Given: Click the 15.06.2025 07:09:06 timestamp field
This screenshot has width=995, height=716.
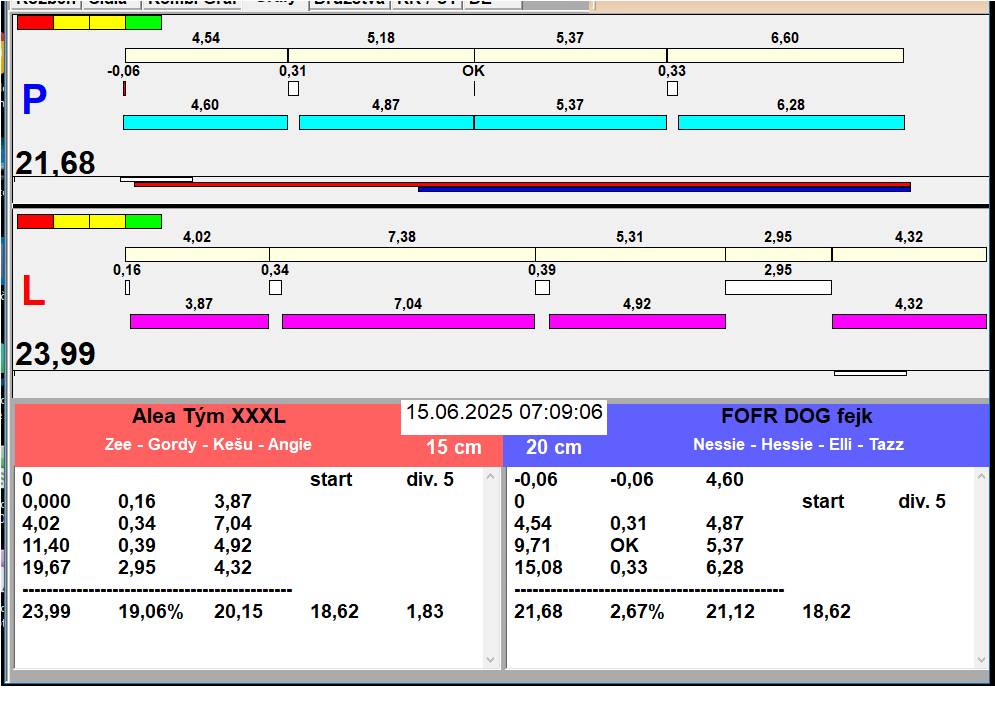Looking at the screenshot, I should tap(504, 413).
